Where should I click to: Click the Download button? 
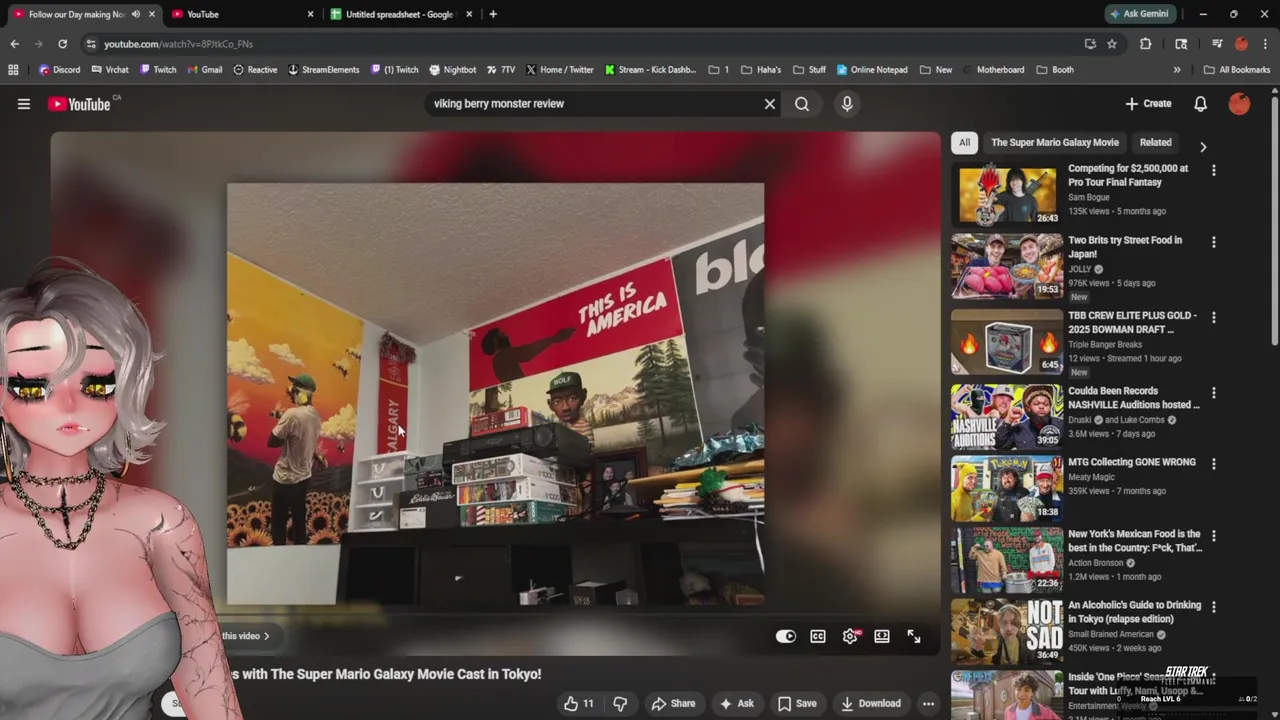click(870, 704)
